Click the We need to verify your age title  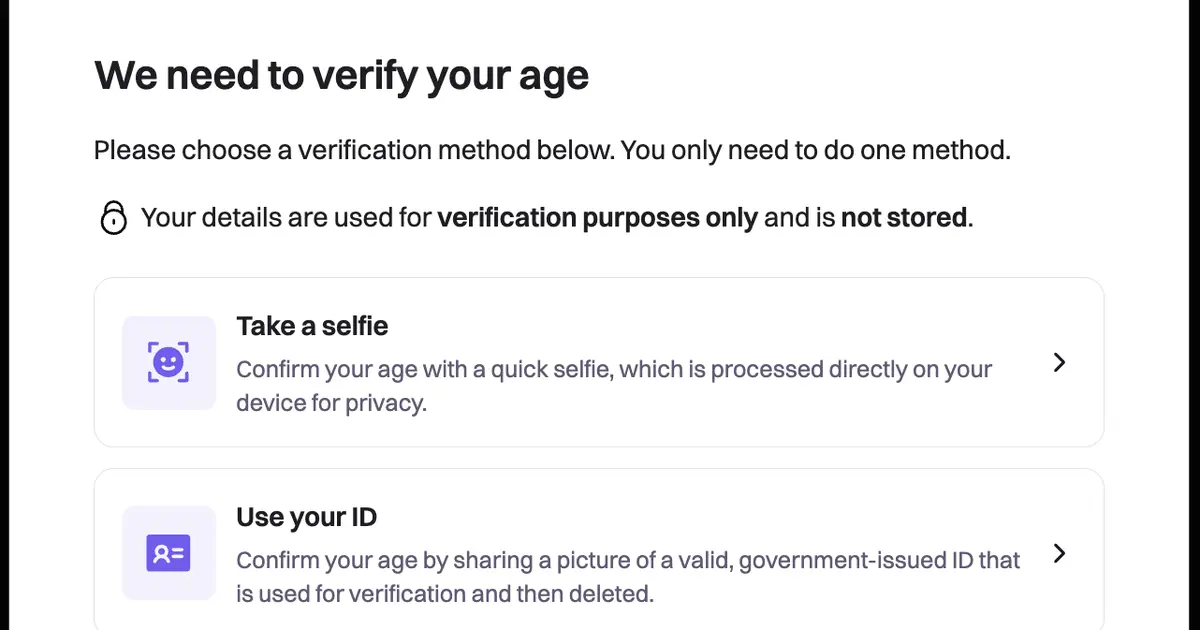coord(341,74)
